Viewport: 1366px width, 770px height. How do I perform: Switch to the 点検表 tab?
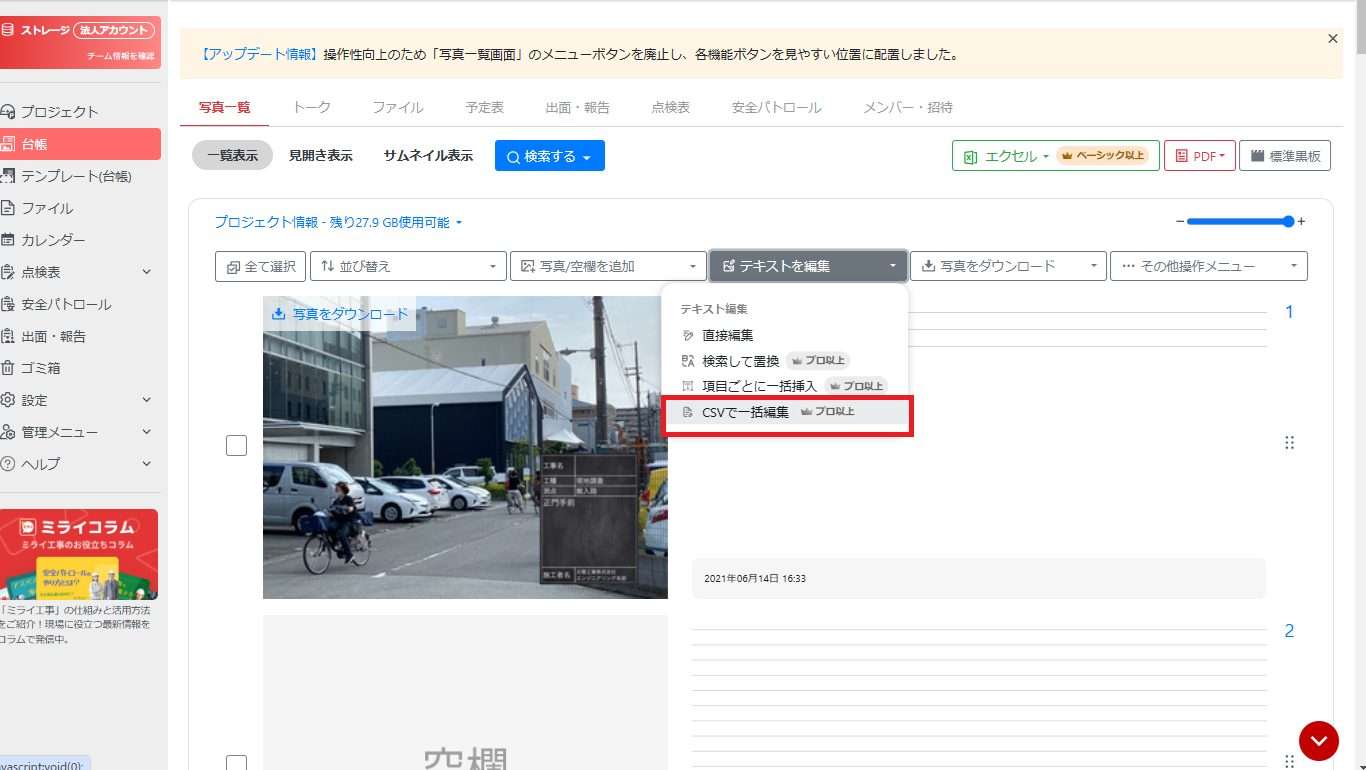(x=671, y=107)
